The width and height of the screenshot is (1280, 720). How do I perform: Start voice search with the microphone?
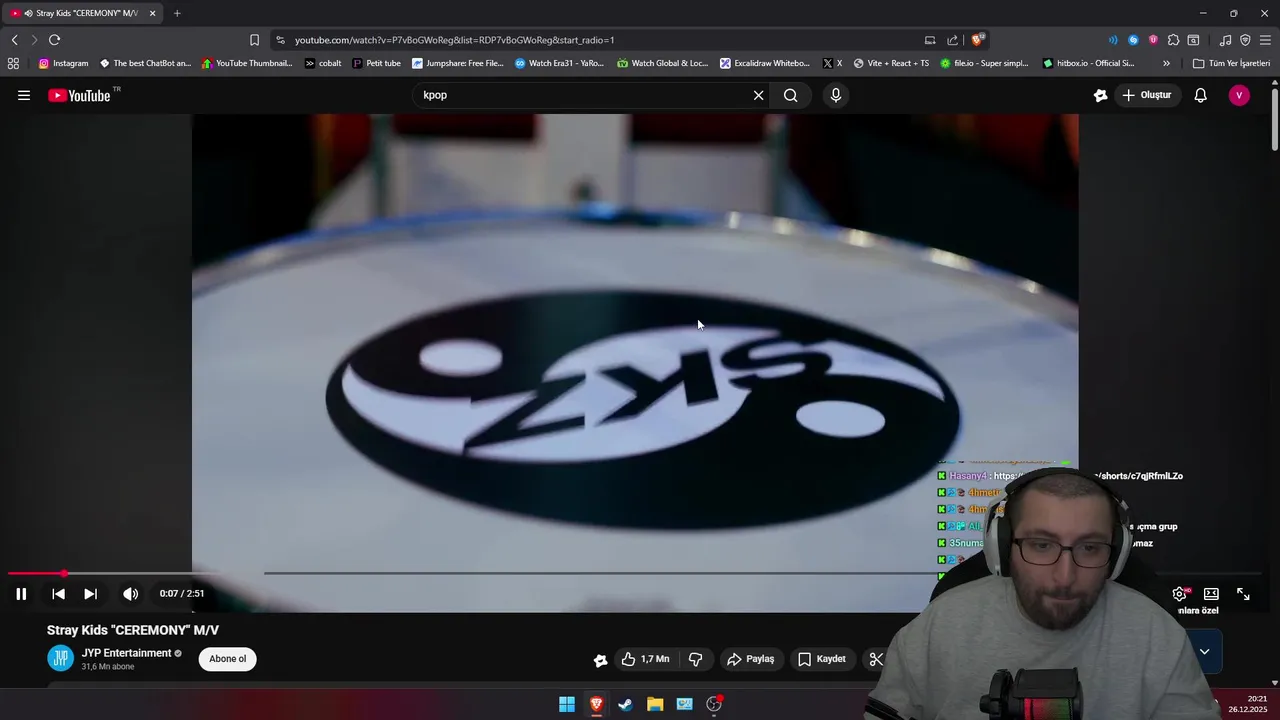point(836,95)
